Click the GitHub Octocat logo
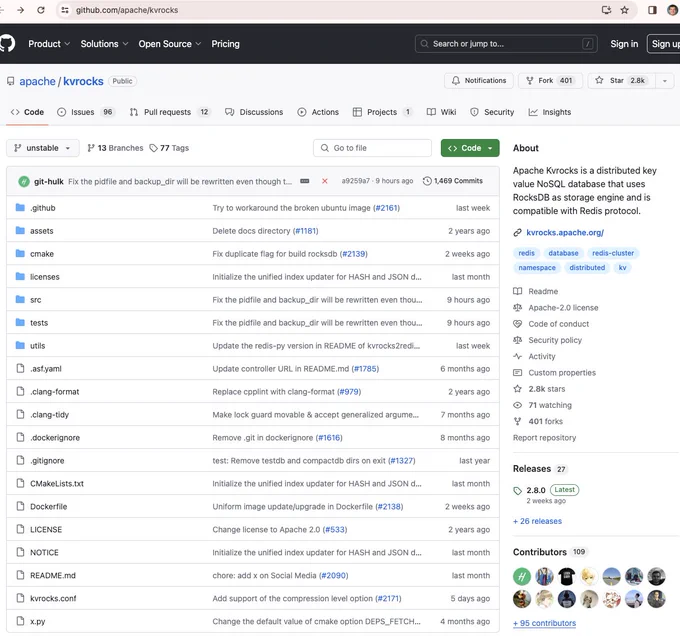Image resolution: width=680 pixels, height=636 pixels. (7, 44)
